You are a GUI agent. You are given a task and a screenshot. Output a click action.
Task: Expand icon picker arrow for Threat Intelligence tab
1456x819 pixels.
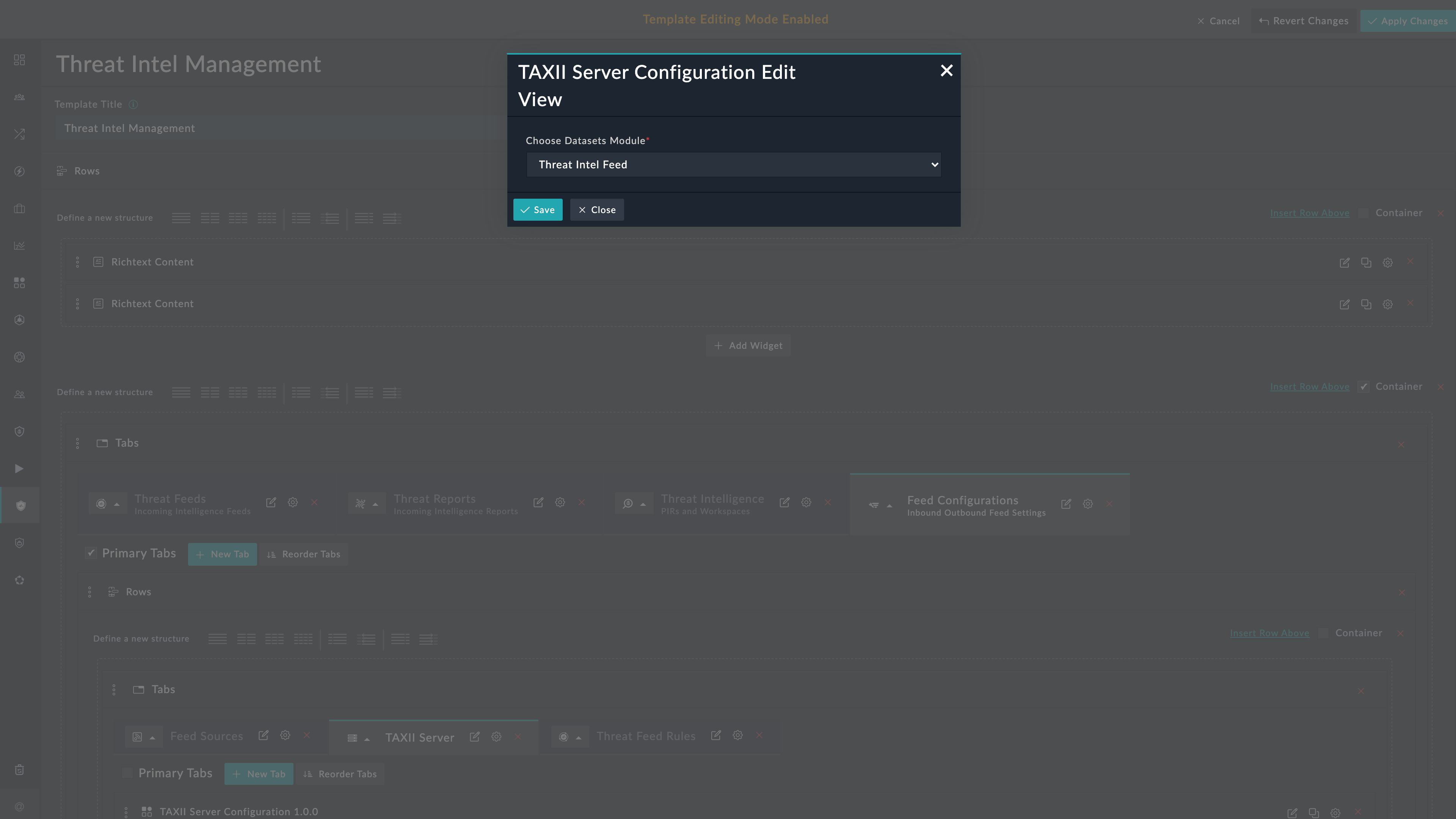pyautogui.click(x=643, y=504)
